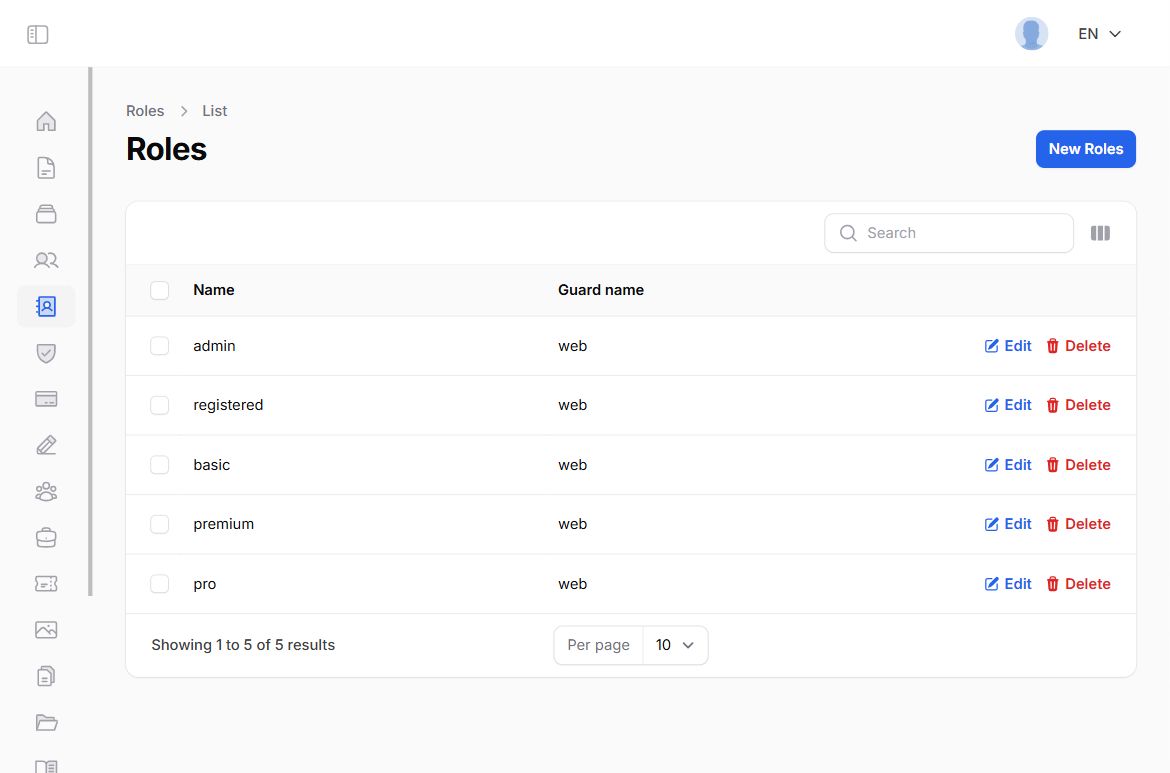Select the premium role checkbox

pyautogui.click(x=160, y=524)
